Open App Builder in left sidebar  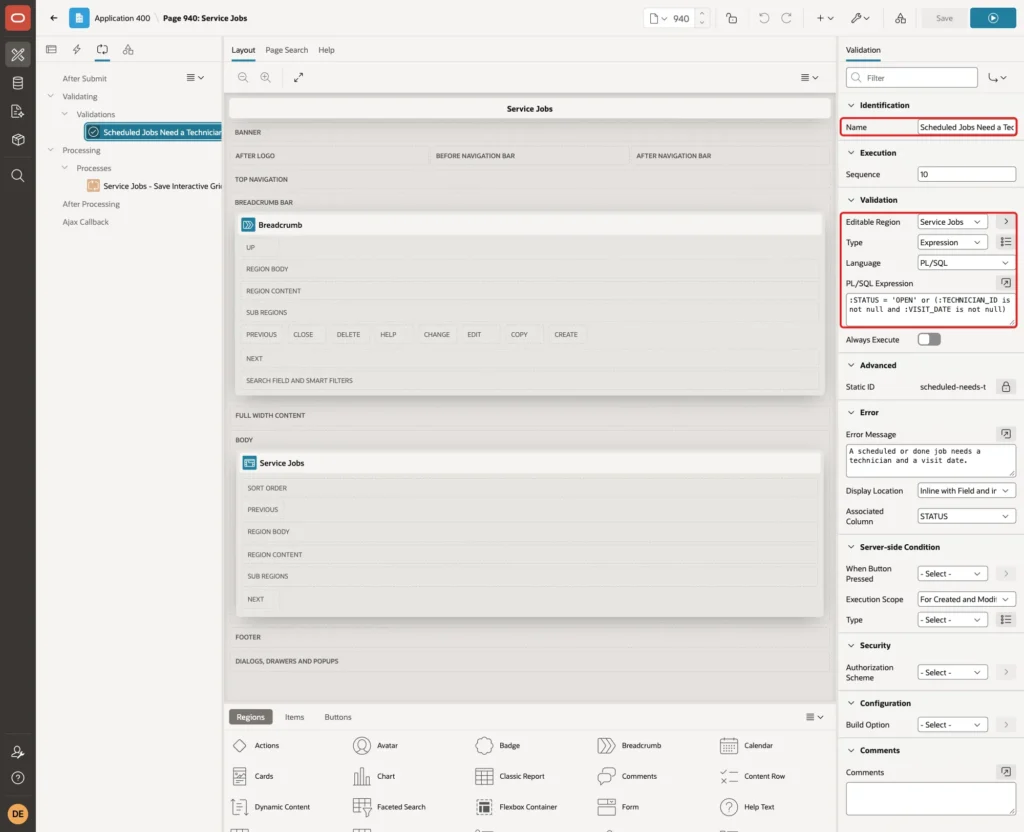click(x=18, y=55)
